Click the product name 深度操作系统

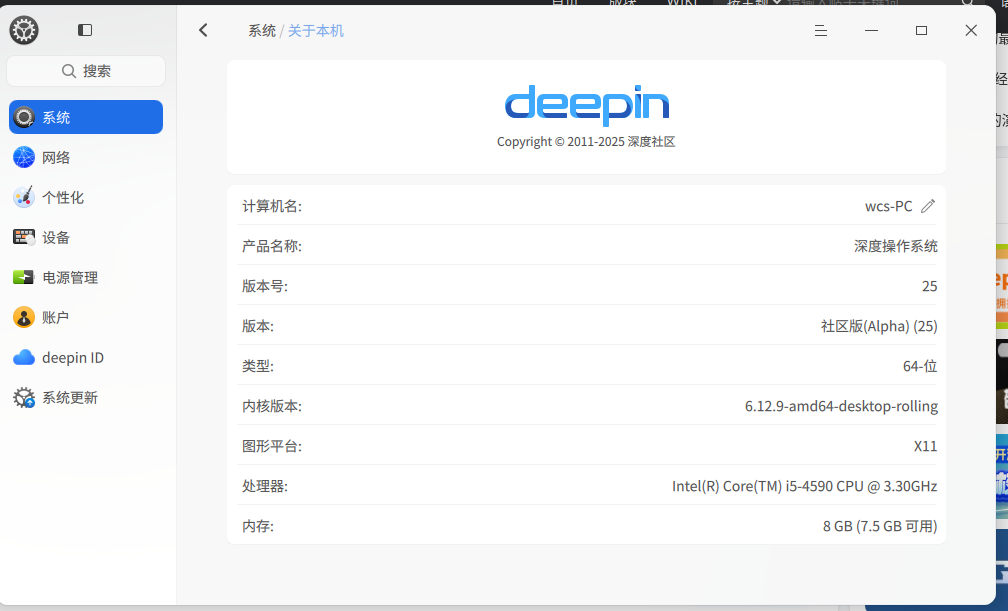[896, 246]
